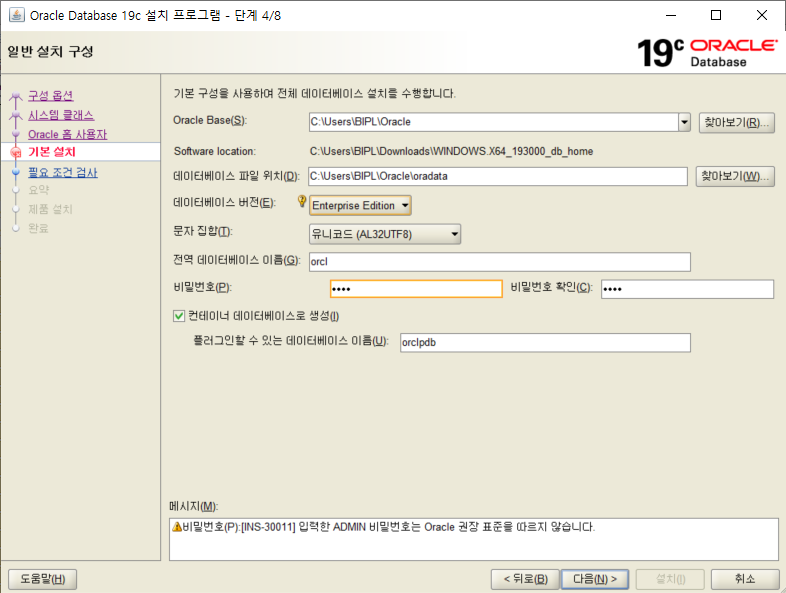The height and width of the screenshot is (593, 786).
Task: Go to the 구성 옵션 step
Action: [51, 95]
